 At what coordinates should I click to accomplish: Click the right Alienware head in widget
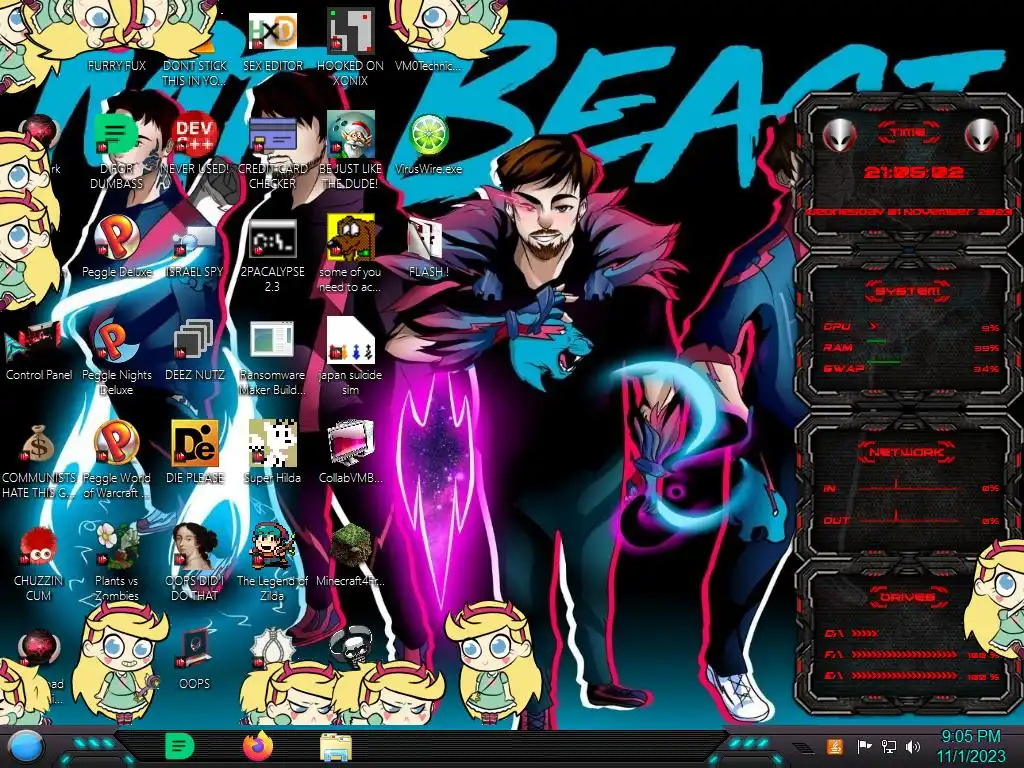tap(982, 136)
